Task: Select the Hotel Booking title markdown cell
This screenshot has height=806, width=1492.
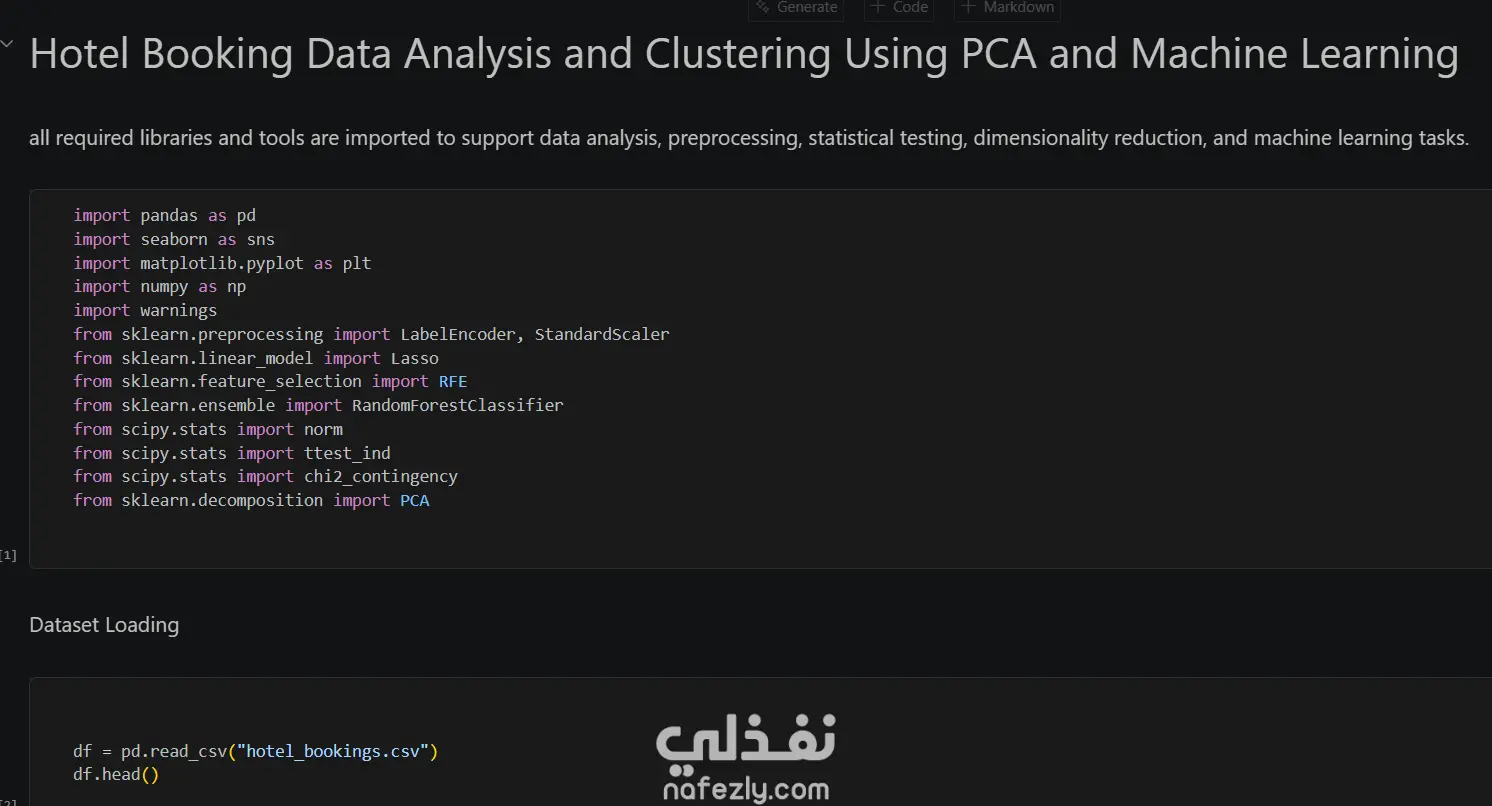Action: [x=744, y=54]
